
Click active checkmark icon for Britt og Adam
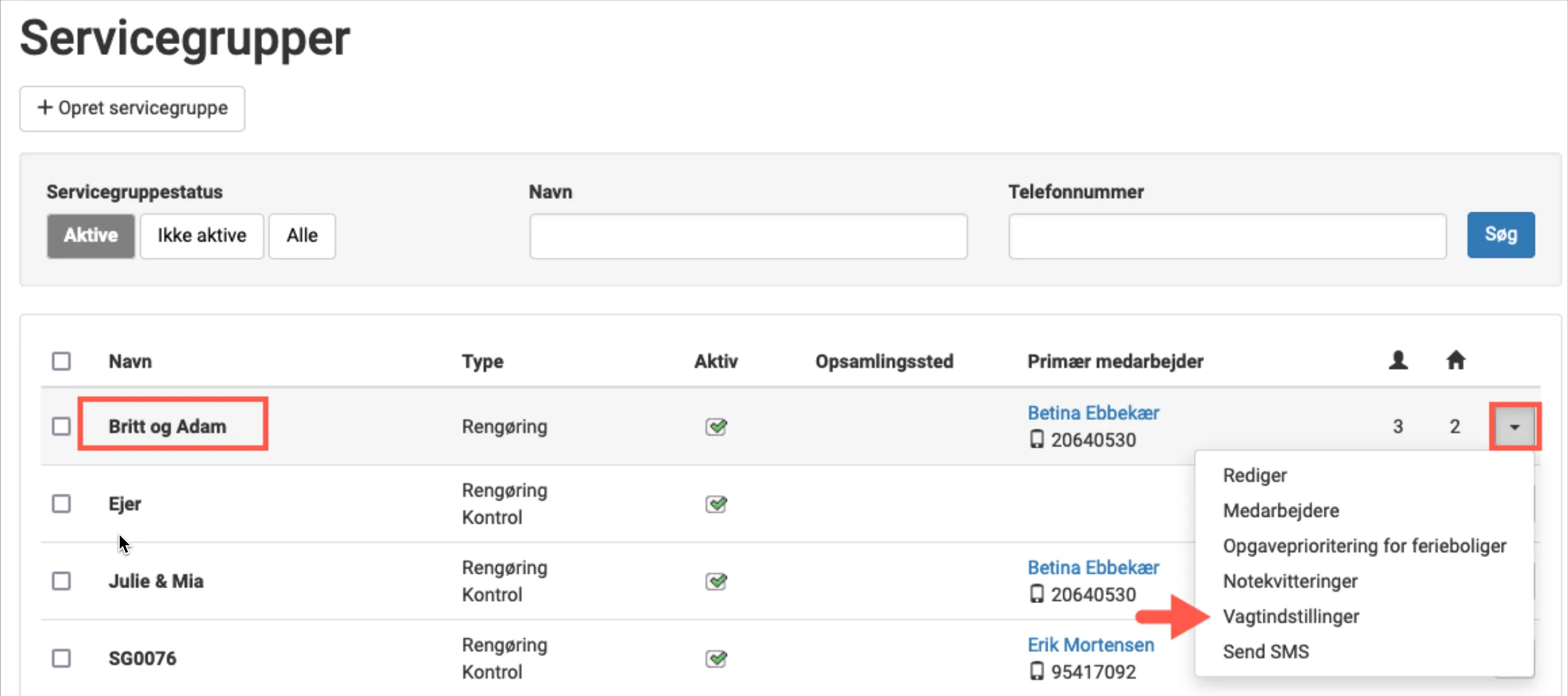pyautogui.click(x=716, y=427)
